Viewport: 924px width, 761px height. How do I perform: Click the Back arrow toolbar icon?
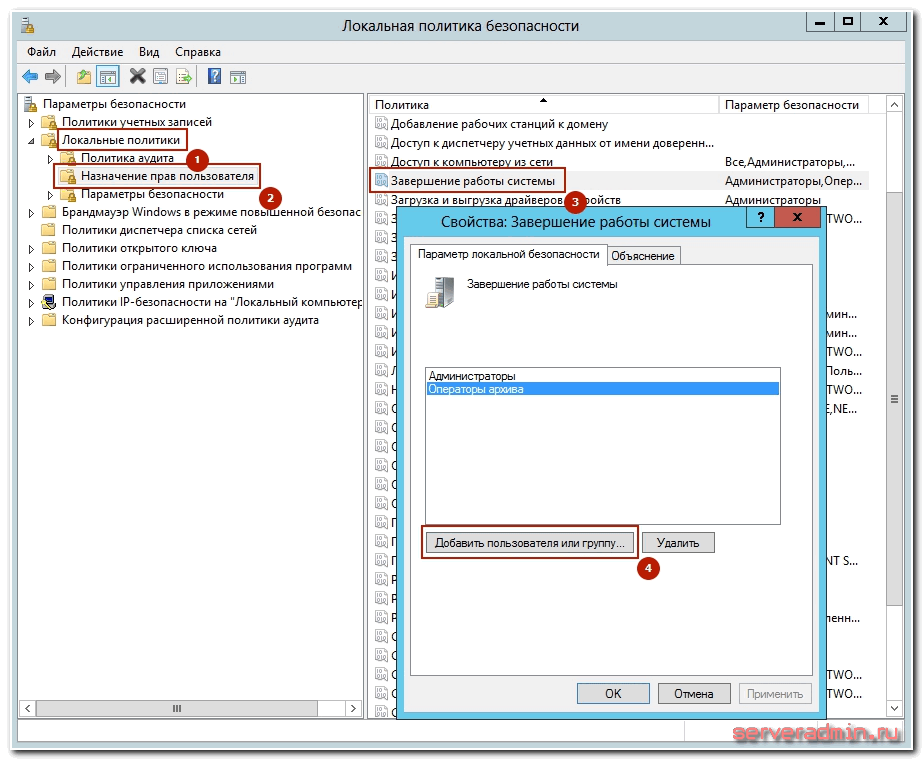click(30, 77)
